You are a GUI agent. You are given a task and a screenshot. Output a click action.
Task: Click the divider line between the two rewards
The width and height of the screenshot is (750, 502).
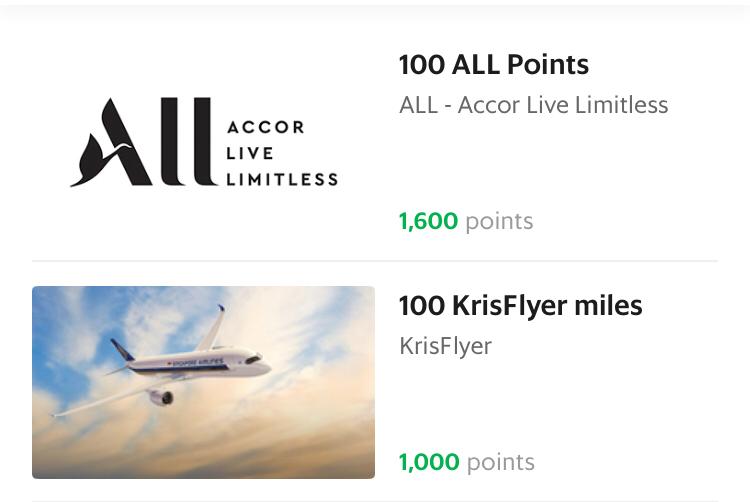pos(375,261)
